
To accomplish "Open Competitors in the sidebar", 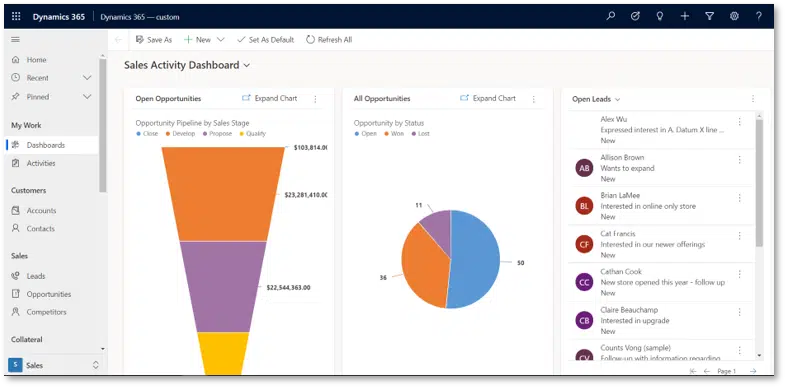I will coord(46,312).
